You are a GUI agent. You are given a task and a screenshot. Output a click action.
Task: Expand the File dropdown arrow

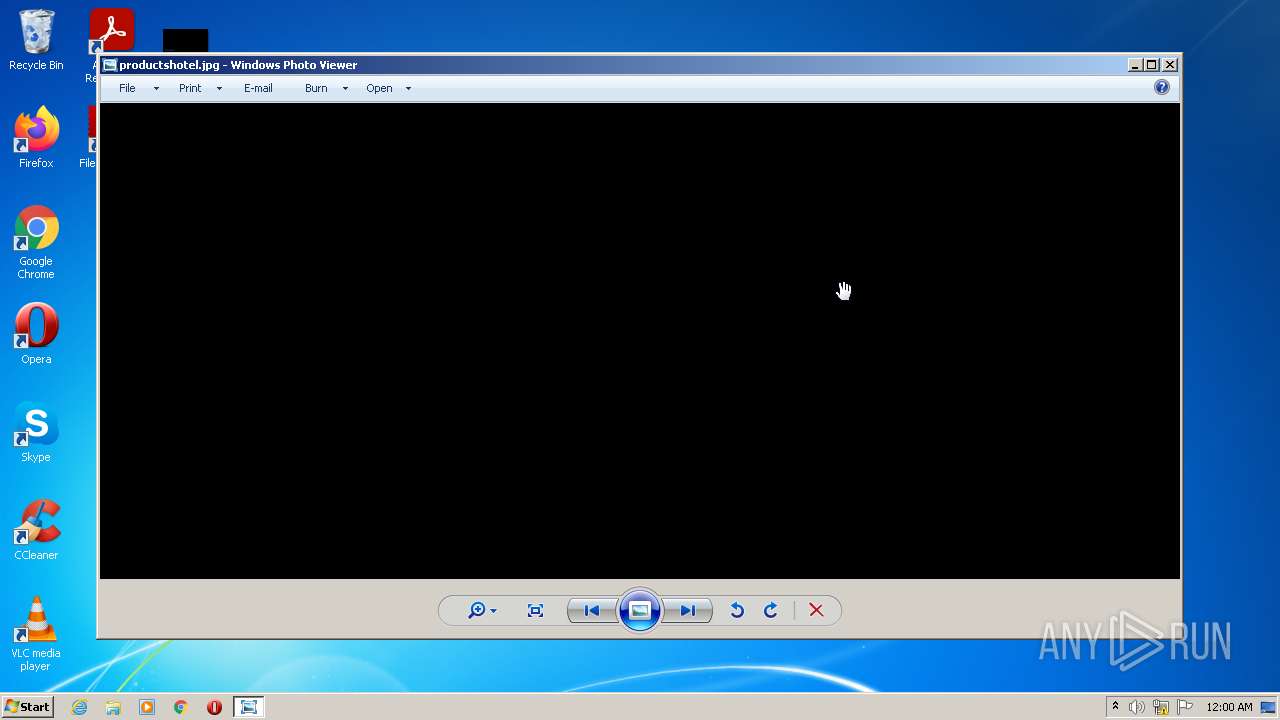tap(156, 89)
